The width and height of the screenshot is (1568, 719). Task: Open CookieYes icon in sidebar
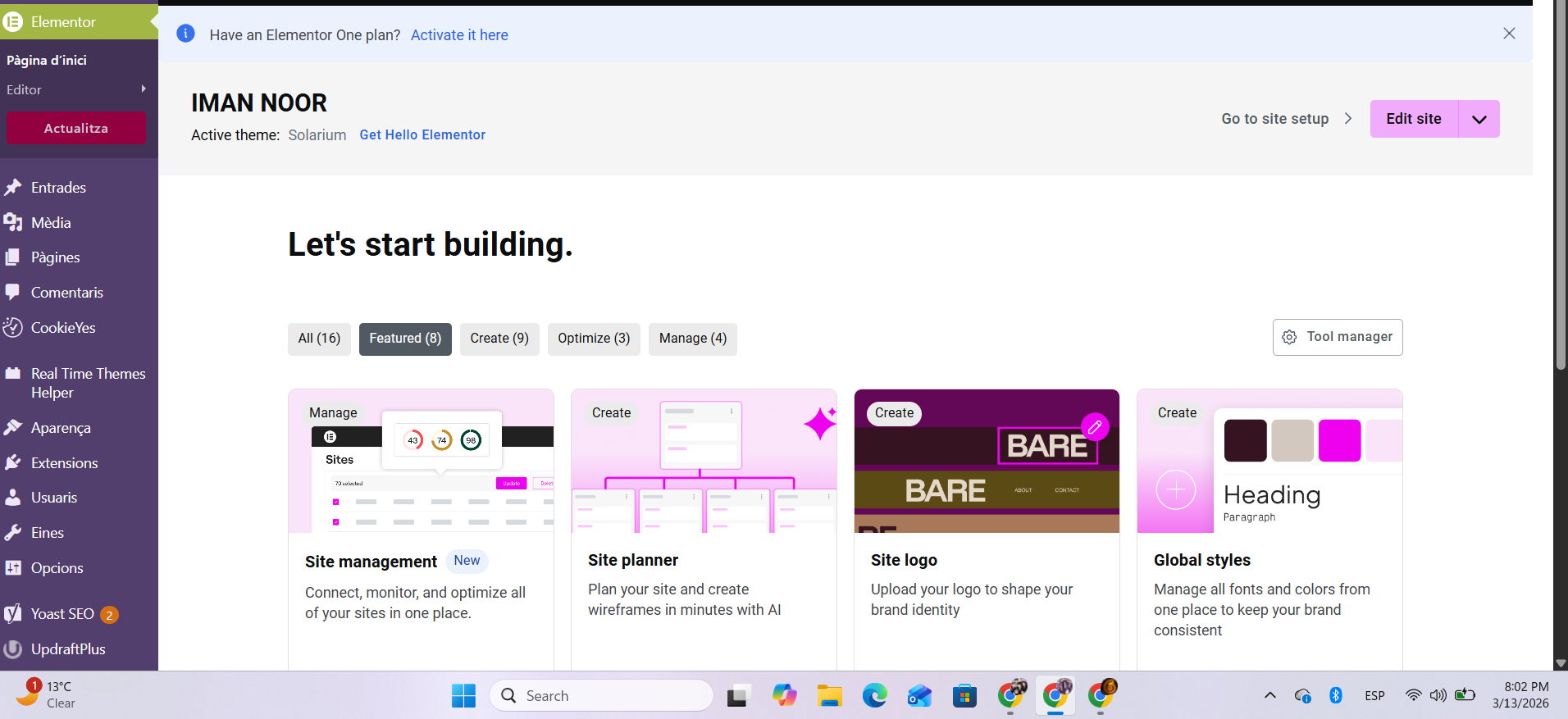click(x=13, y=328)
